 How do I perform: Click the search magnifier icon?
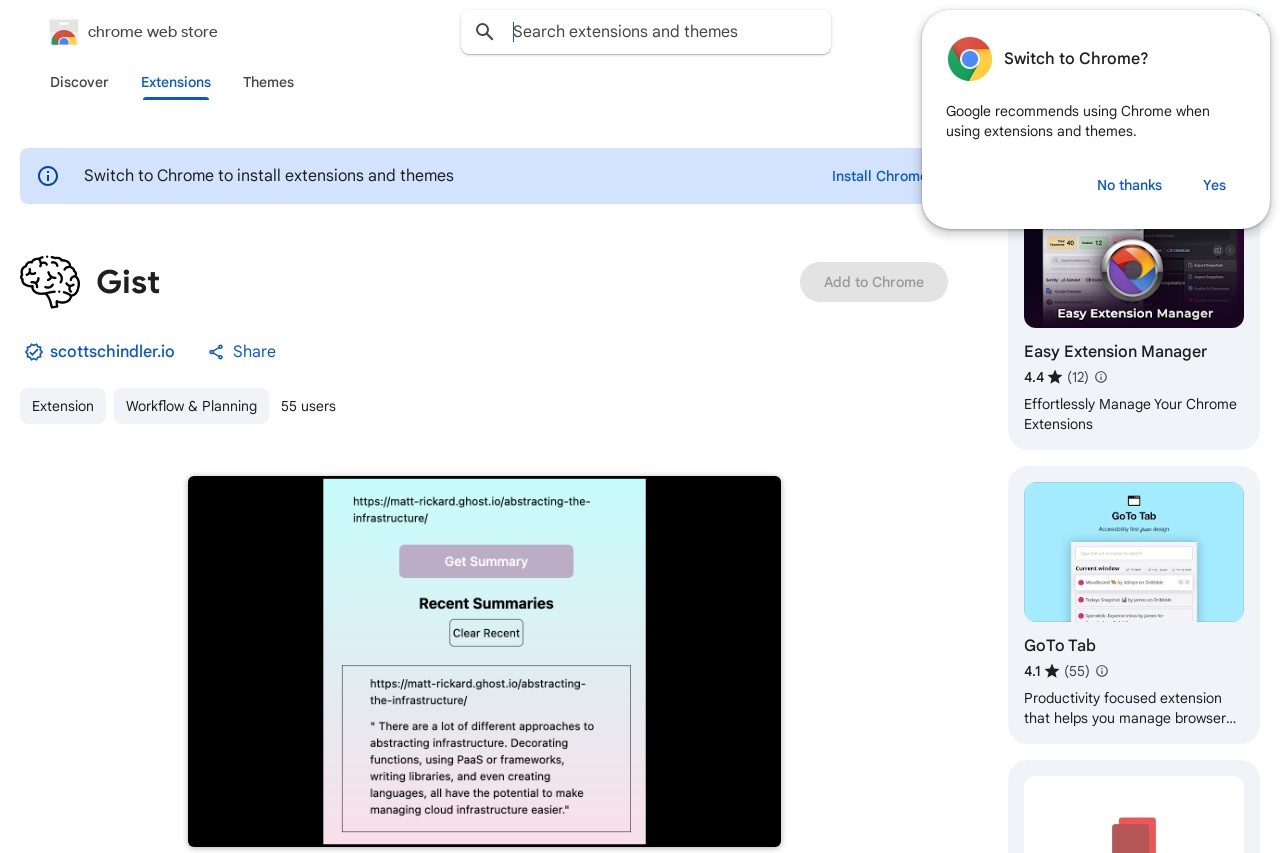[485, 32]
